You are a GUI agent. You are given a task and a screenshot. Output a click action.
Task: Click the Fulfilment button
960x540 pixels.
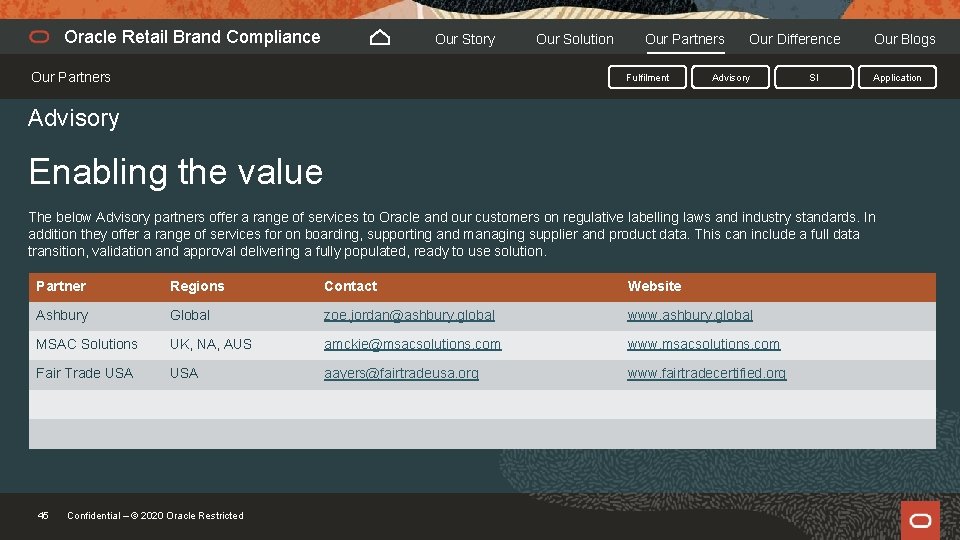coord(647,77)
